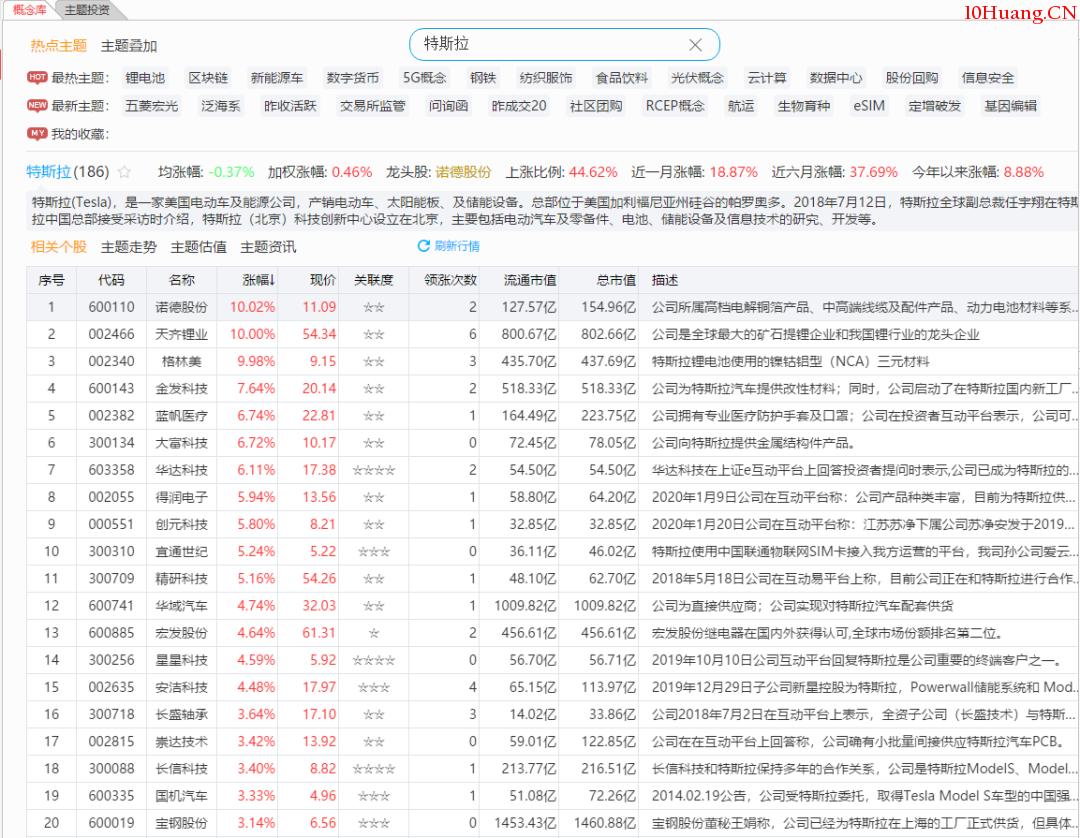This screenshot has height=838, width=1080.
Task: Open 相关个股 tab
Action: pyautogui.click(x=59, y=247)
